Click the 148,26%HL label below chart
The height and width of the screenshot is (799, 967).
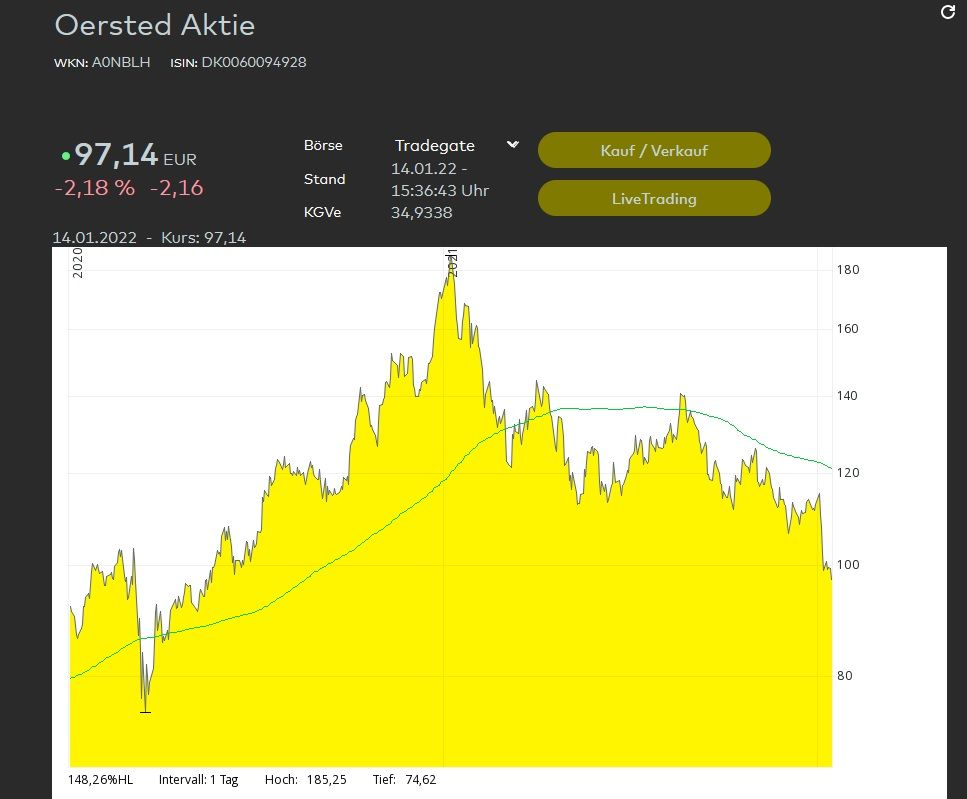click(100, 780)
